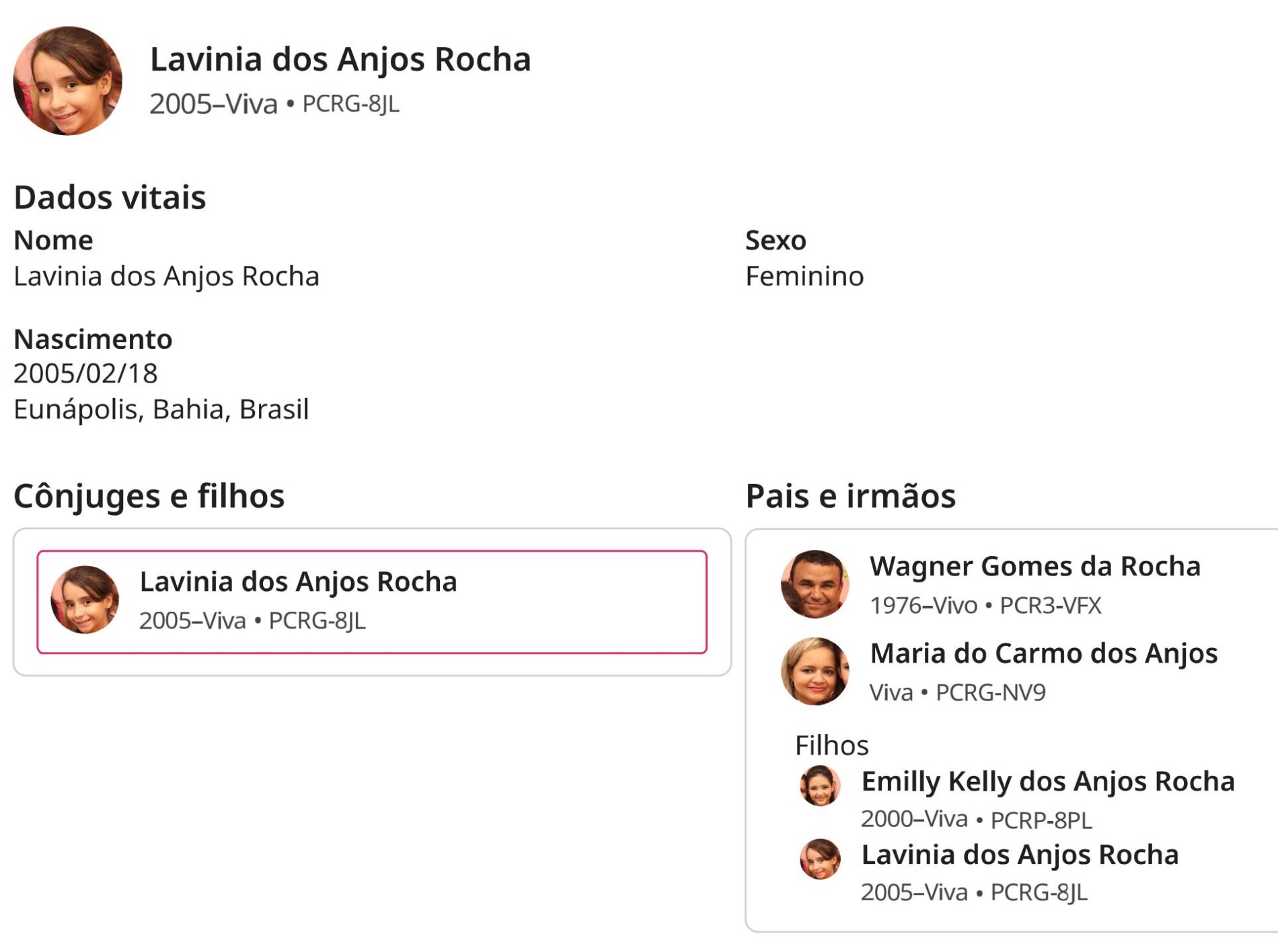Click Maria's ID PCRG-NV9
This screenshot has width=1278, height=952.
(x=991, y=692)
